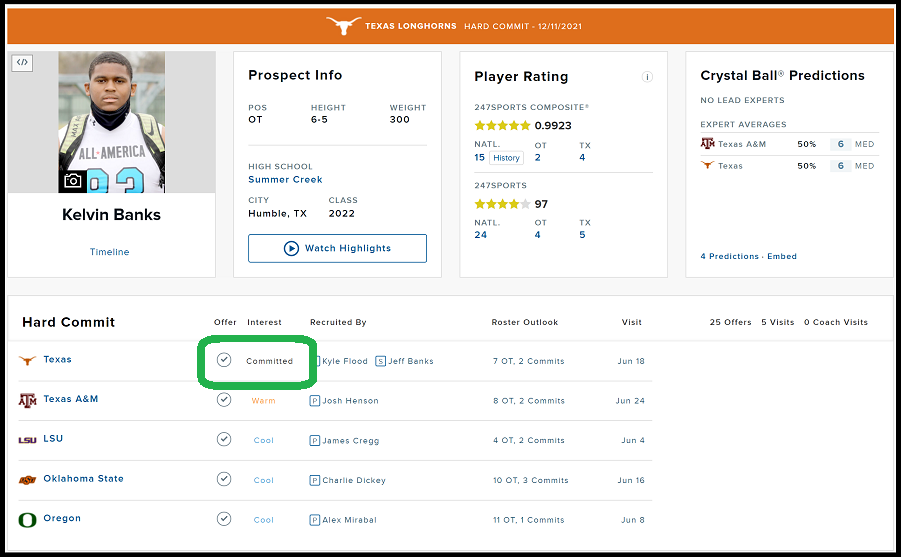
Task: Open the Texas team link in commit row
Action: [57, 359]
